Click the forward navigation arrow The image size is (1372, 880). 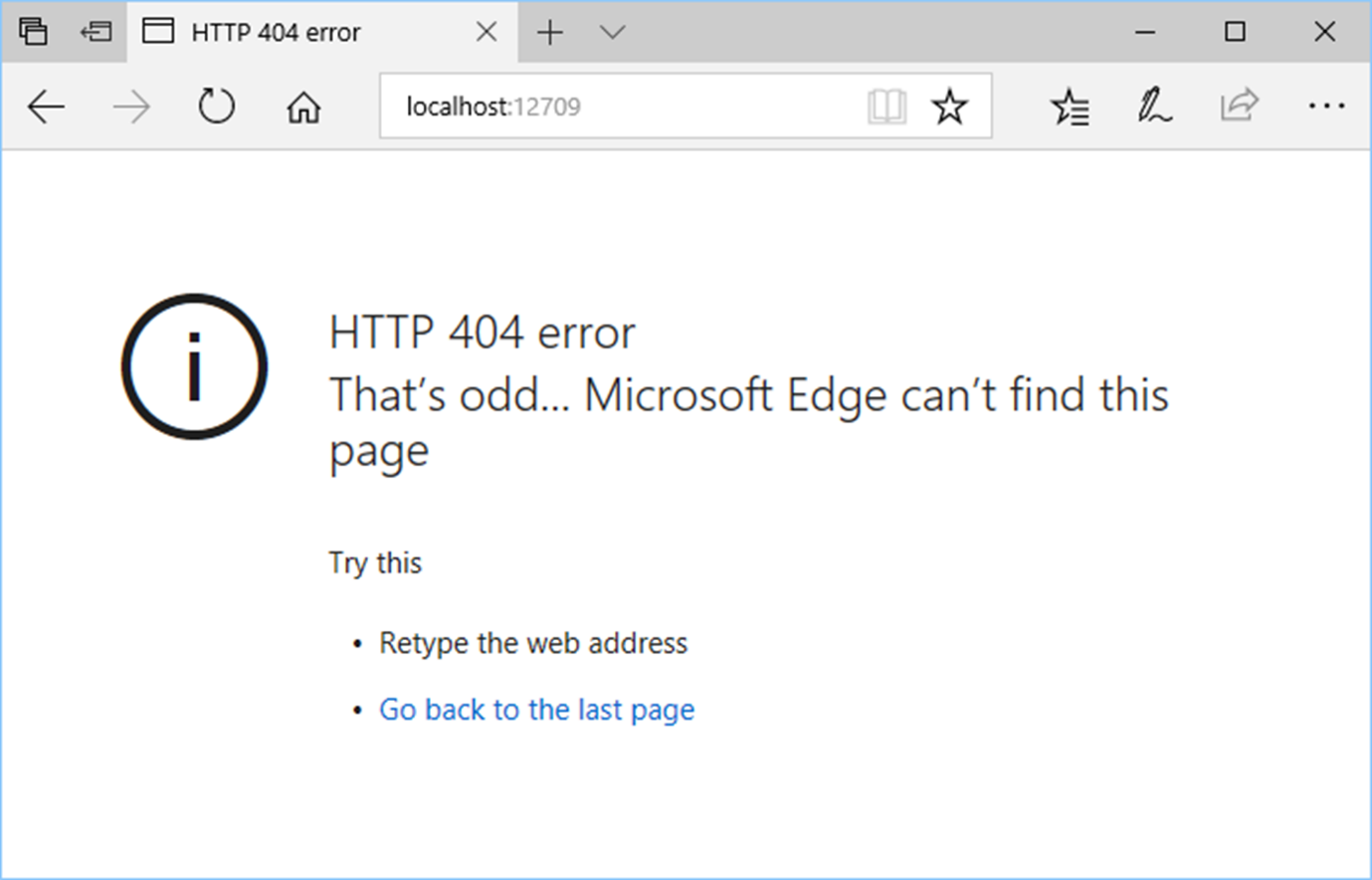coord(131,107)
